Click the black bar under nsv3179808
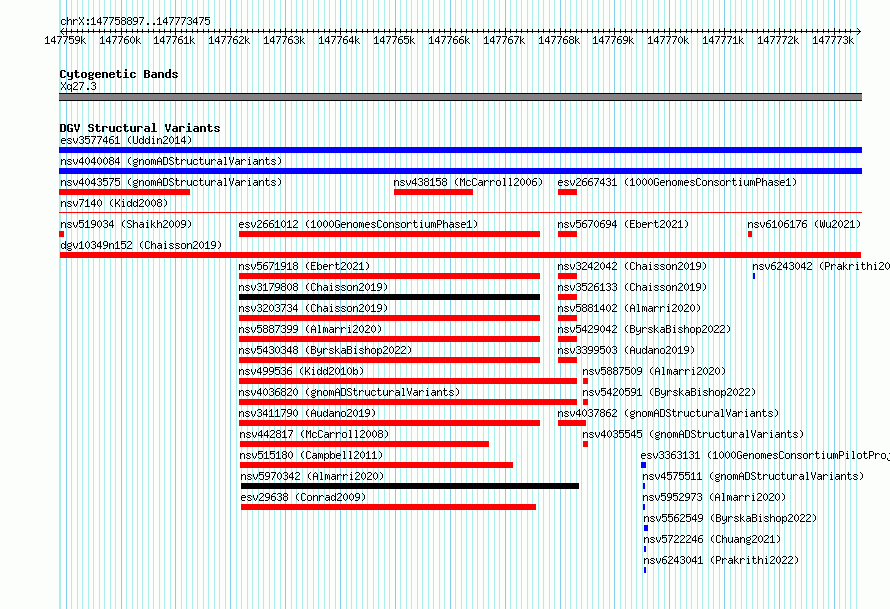The height and width of the screenshot is (609, 890). click(389, 297)
